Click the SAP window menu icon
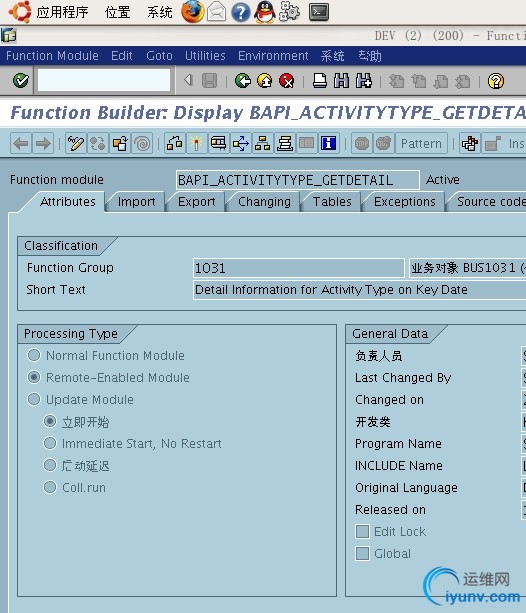526x613 pixels. 8,35
